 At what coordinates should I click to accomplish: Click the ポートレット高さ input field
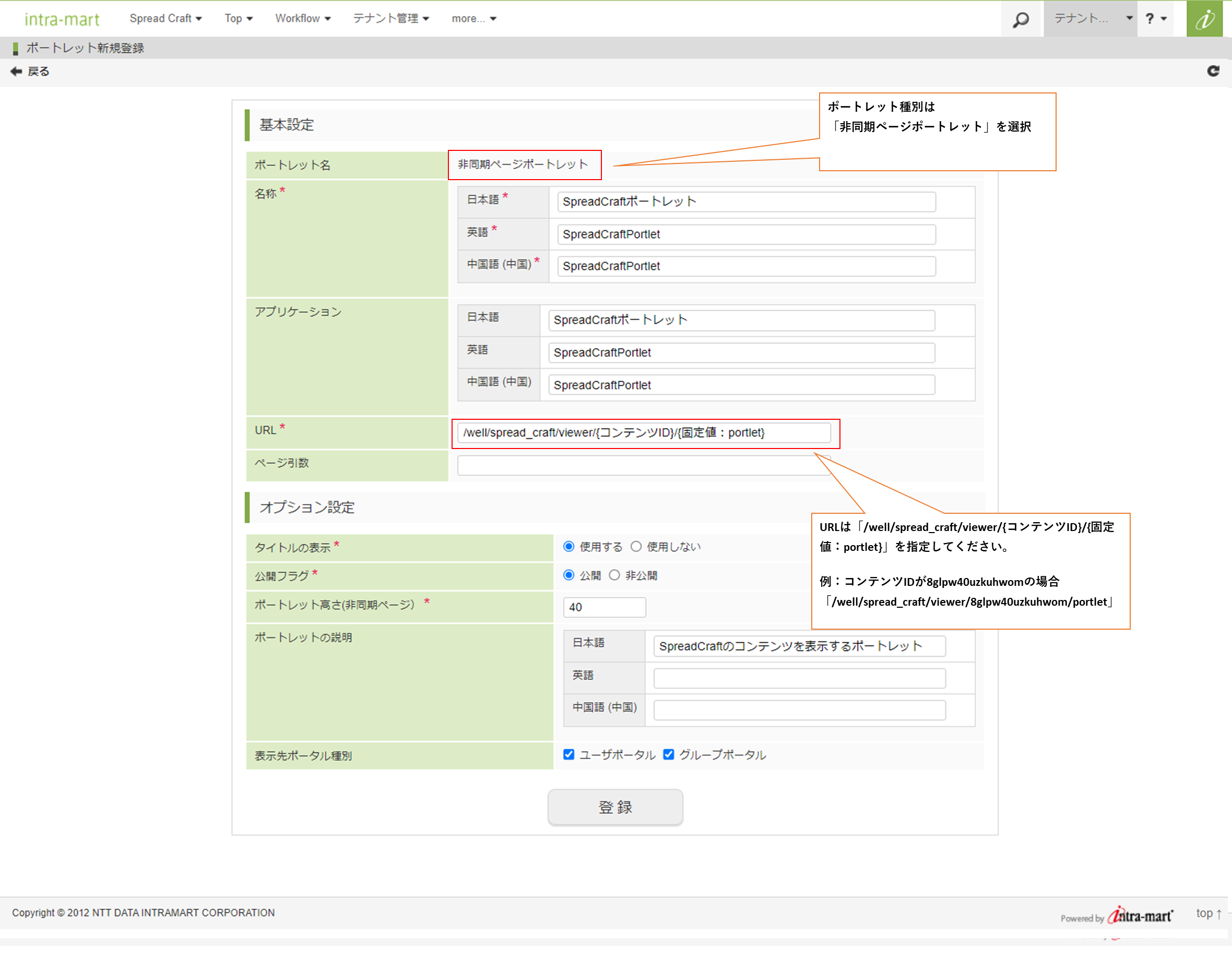(x=603, y=607)
